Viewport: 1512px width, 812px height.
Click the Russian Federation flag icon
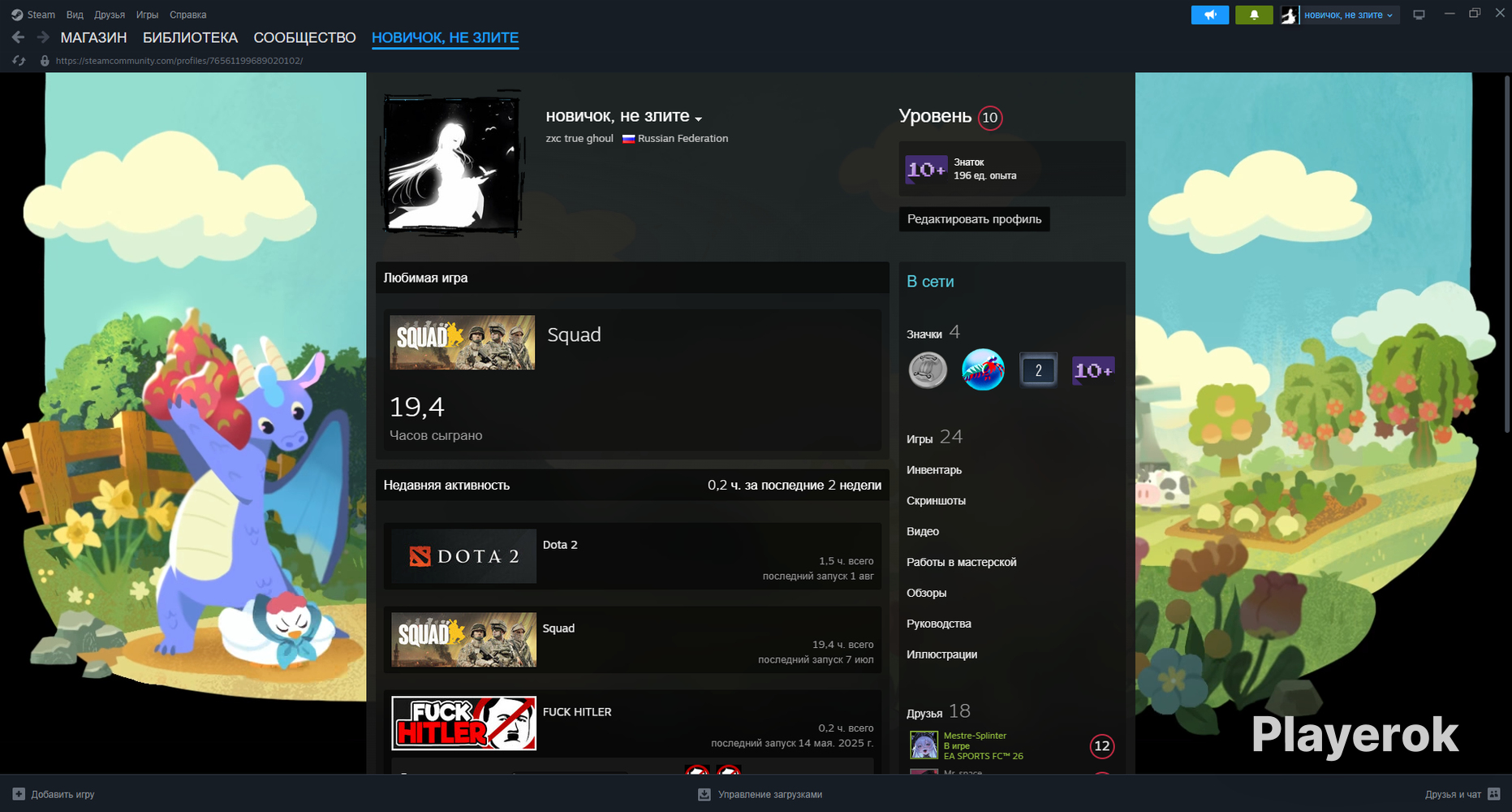(628, 139)
